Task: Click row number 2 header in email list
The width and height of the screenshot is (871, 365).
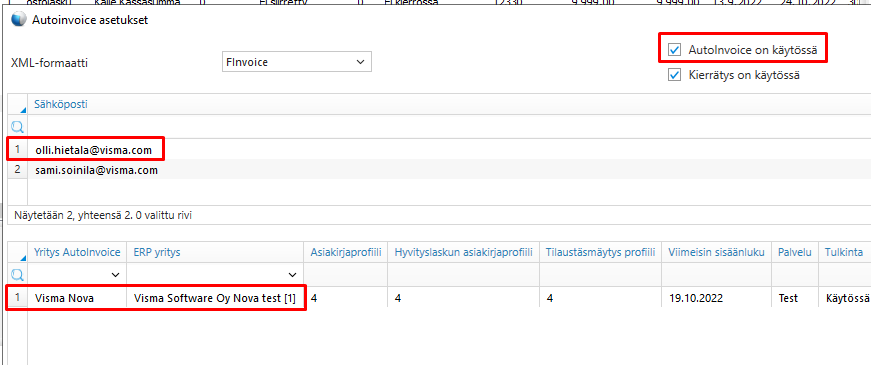Action: [x=17, y=170]
